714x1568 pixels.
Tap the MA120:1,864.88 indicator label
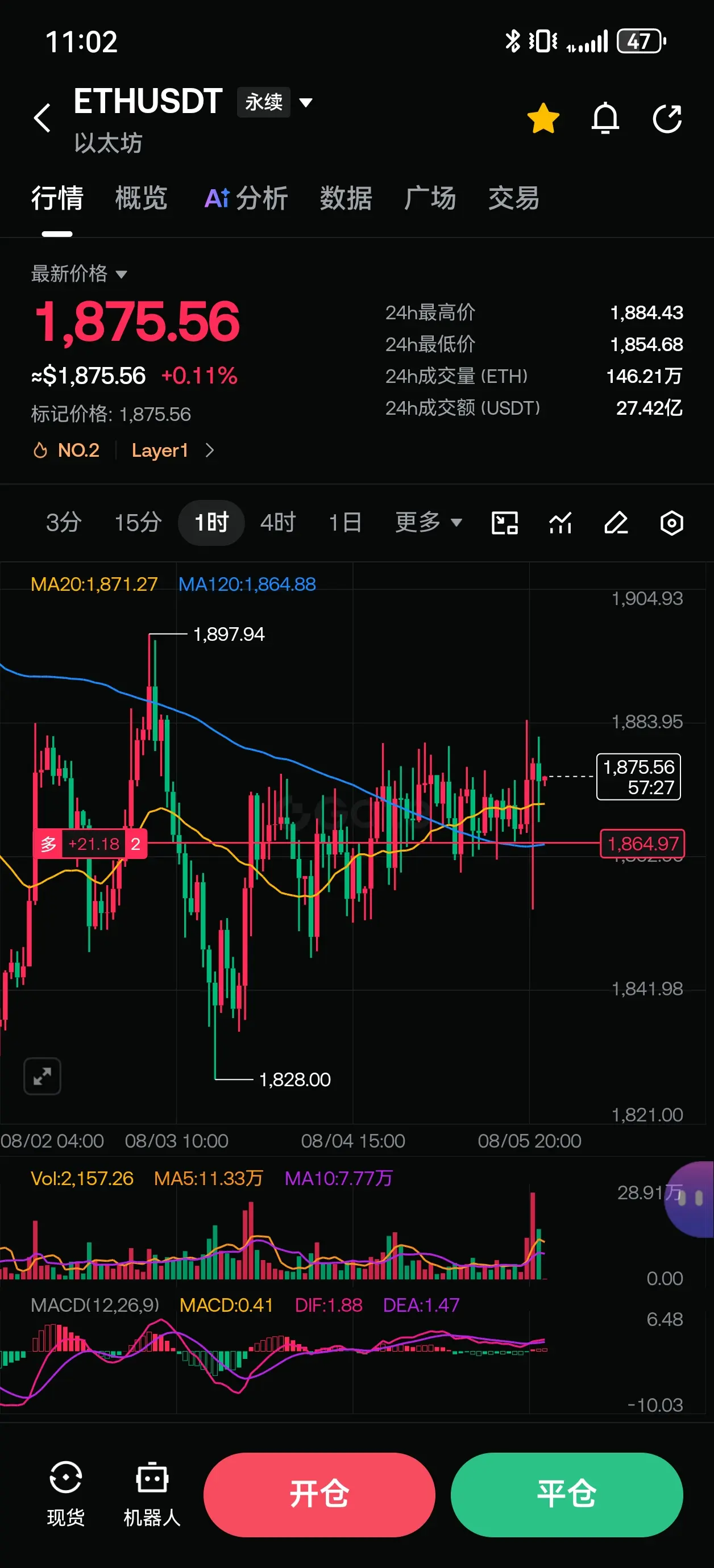[247, 585]
